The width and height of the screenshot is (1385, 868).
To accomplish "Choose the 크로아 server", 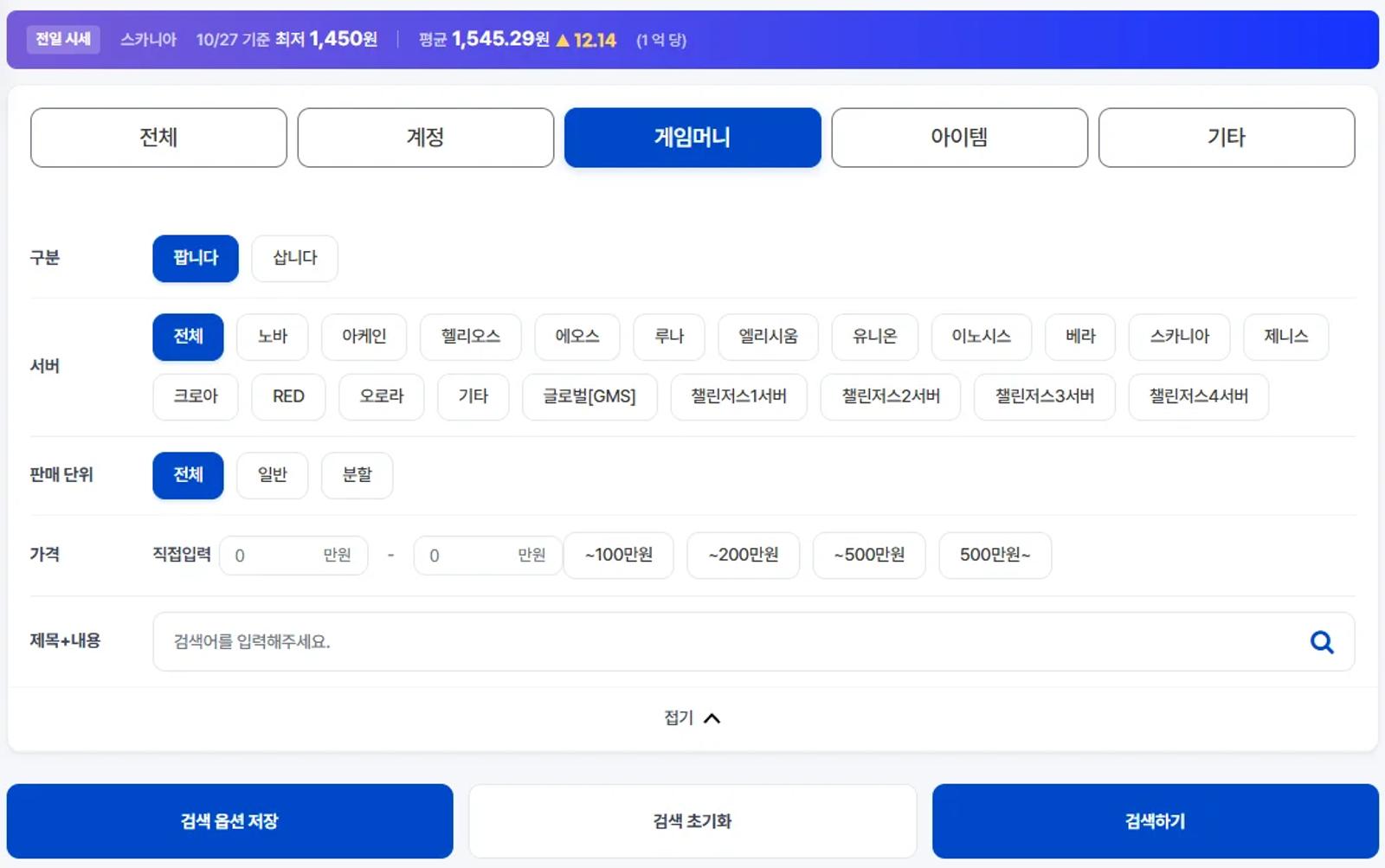I will tap(196, 397).
